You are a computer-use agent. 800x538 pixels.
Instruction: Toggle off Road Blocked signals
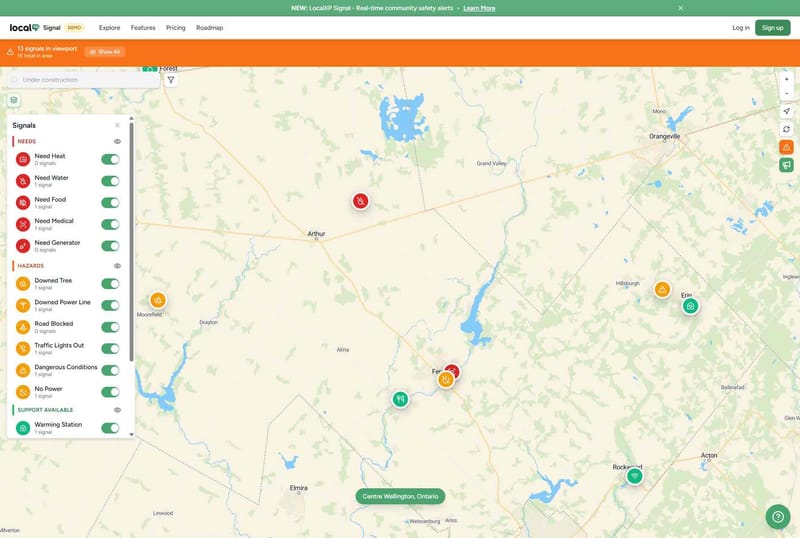click(110, 327)
